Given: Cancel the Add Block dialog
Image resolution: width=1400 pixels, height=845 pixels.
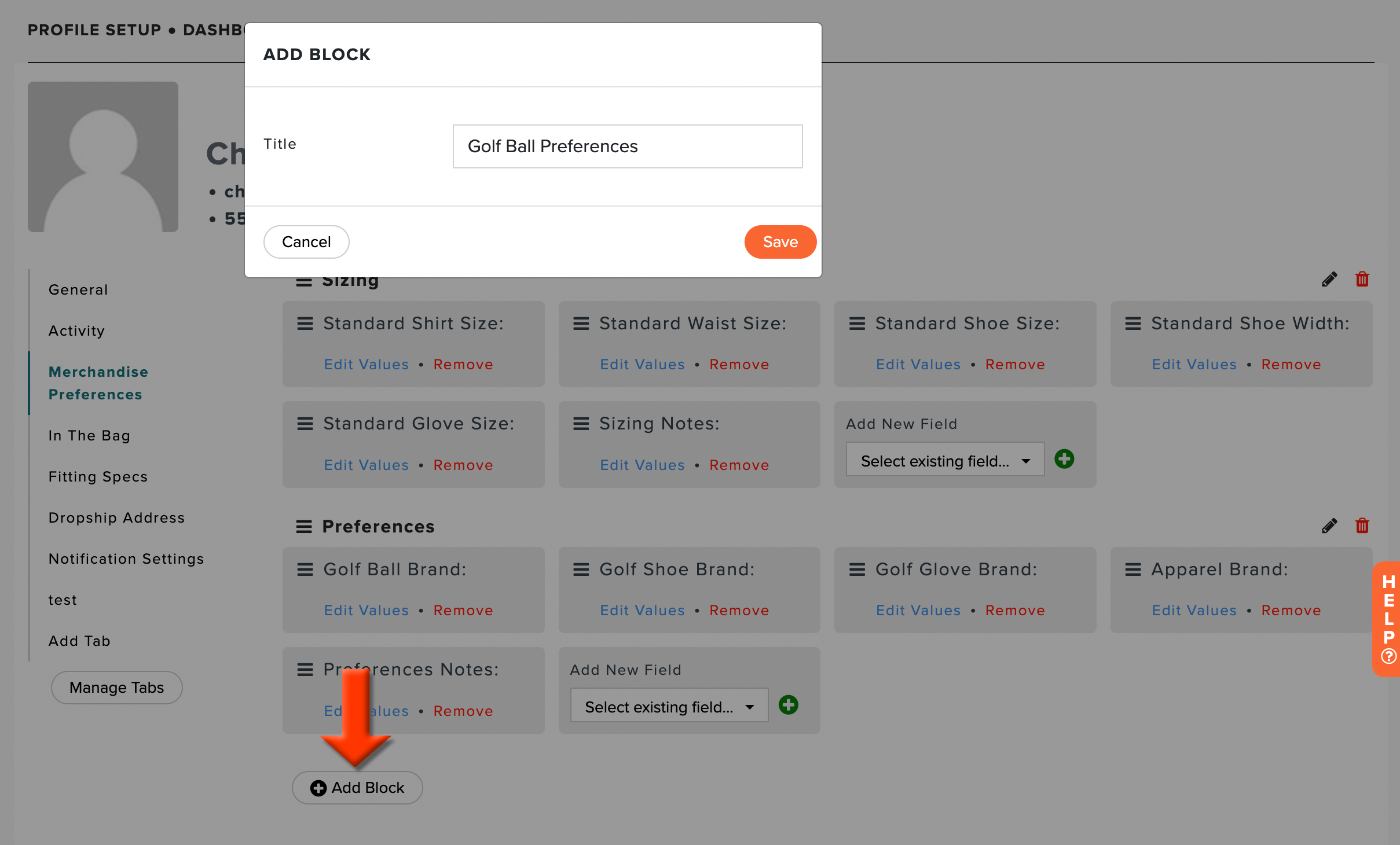Looking at the screenshot, I should coord(306,242).
